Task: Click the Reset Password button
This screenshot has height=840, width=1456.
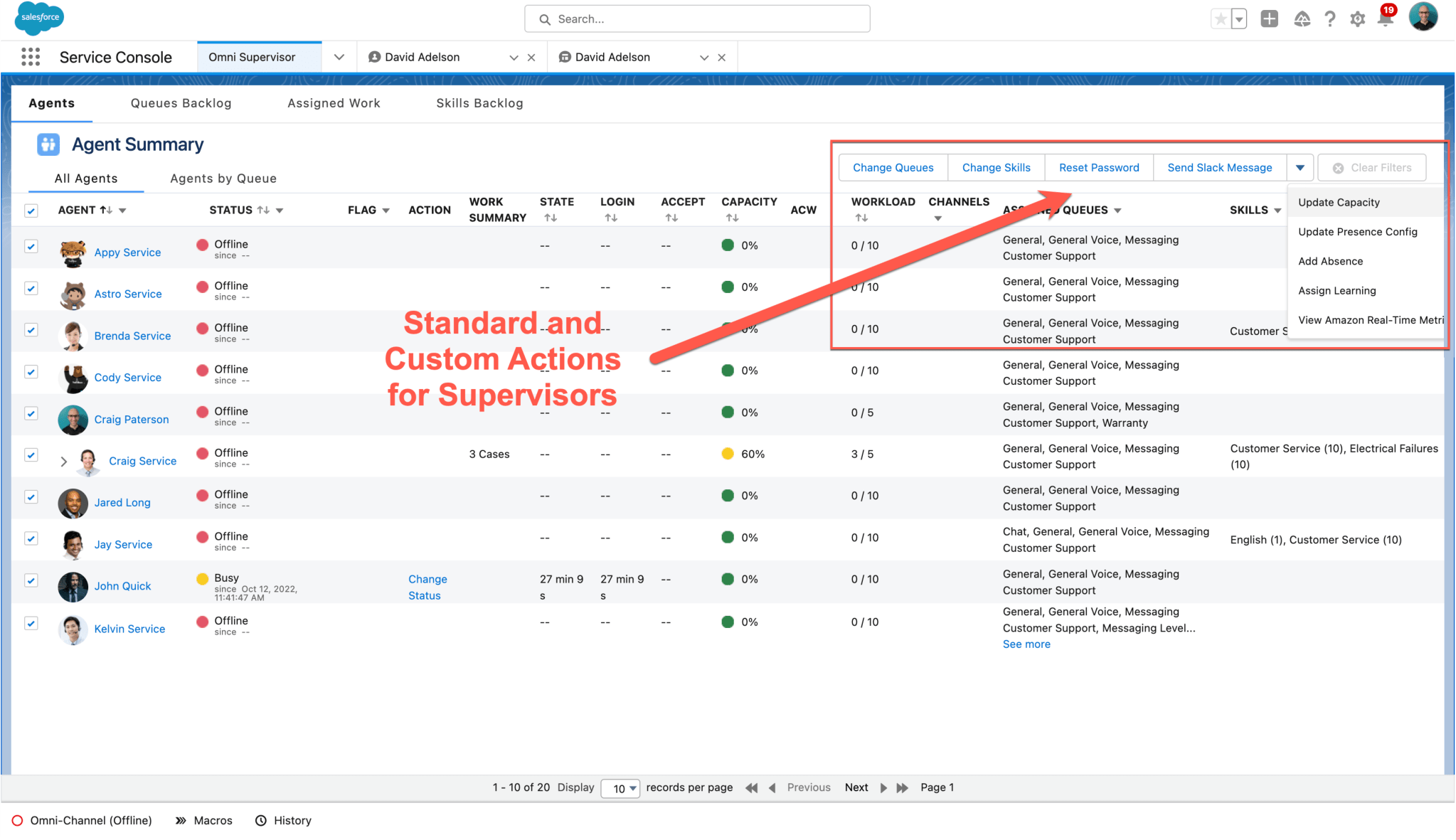Action: tap(1098, 167)
